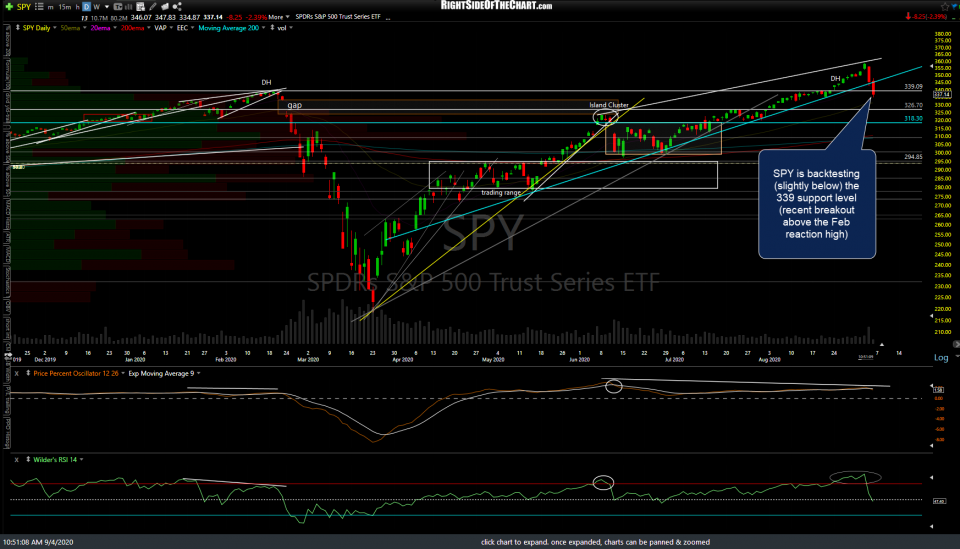Click the RightSideOfTheChart.com logo
The height and width of the screenshot is (549, 960).
(497, 6)
